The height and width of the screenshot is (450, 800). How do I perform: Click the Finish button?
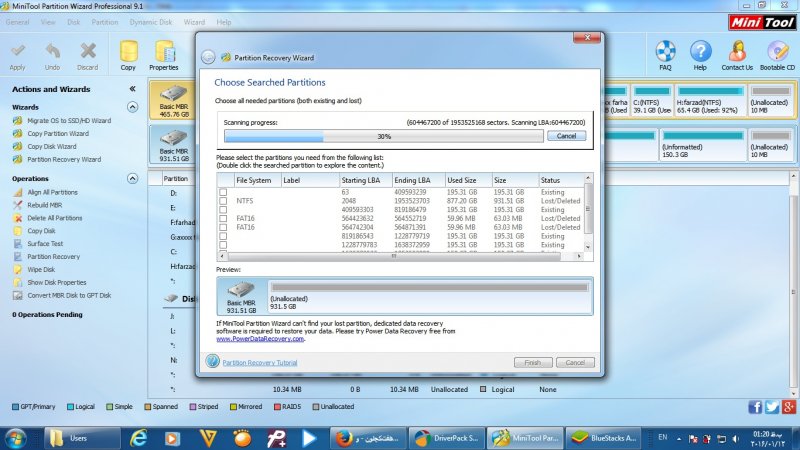point(533,363)
